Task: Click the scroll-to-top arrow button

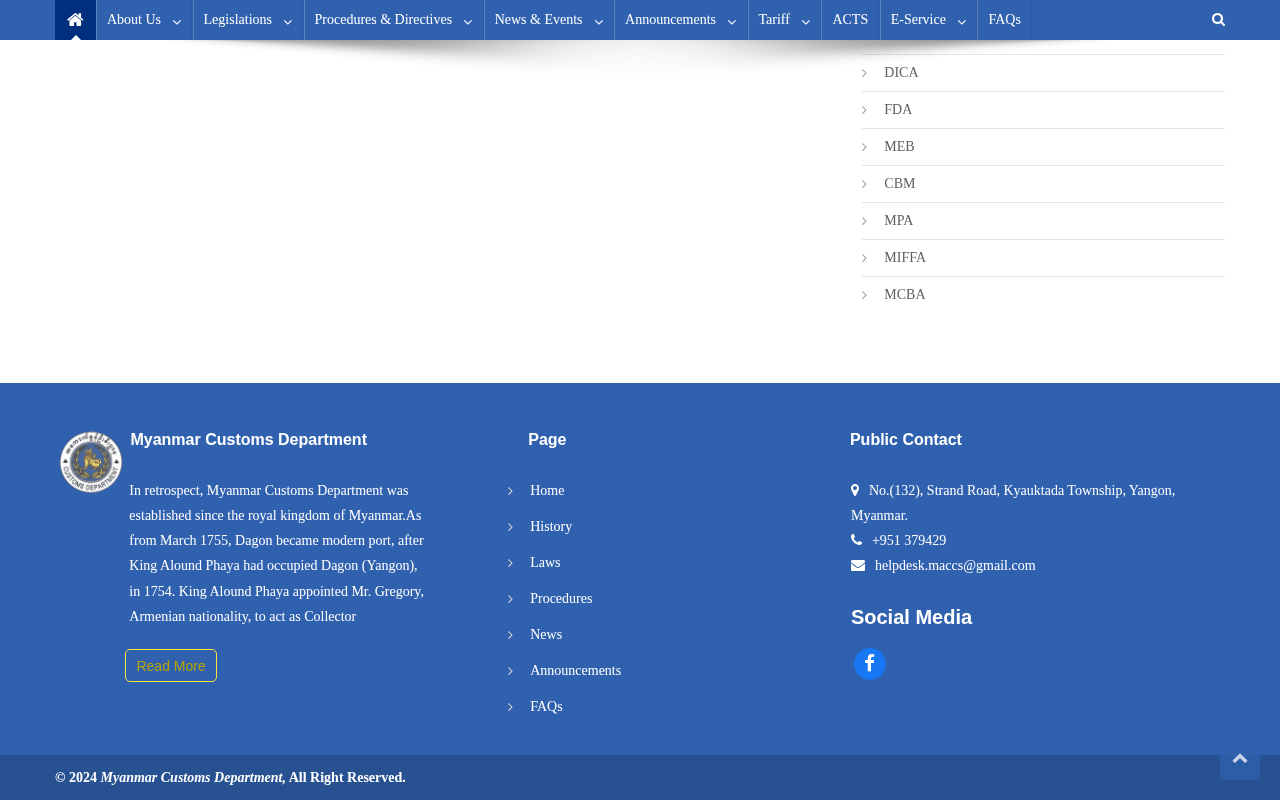Action: [1240, 760]
